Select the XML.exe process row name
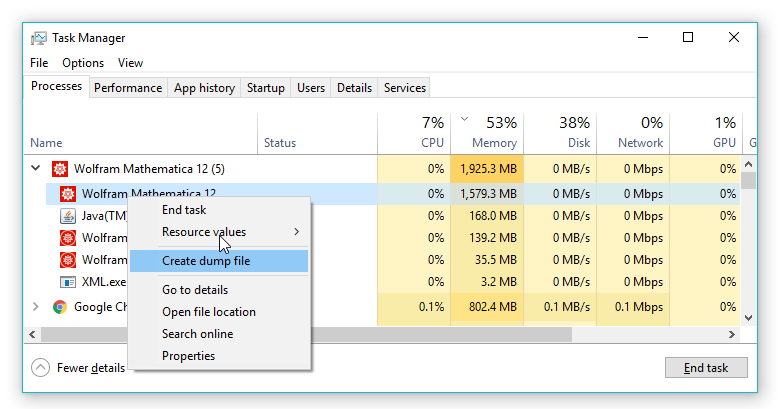The image size is (781, 409). click(104, 282)
